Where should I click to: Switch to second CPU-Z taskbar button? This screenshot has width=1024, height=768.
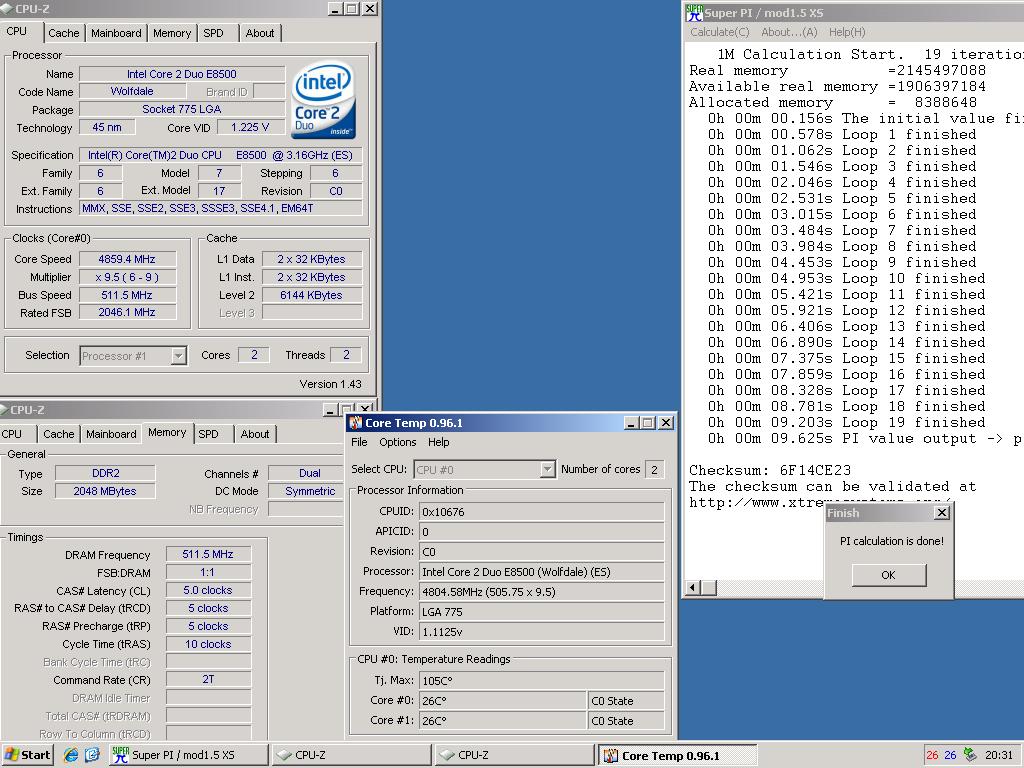pyautogui.click(x=515, y=755)
